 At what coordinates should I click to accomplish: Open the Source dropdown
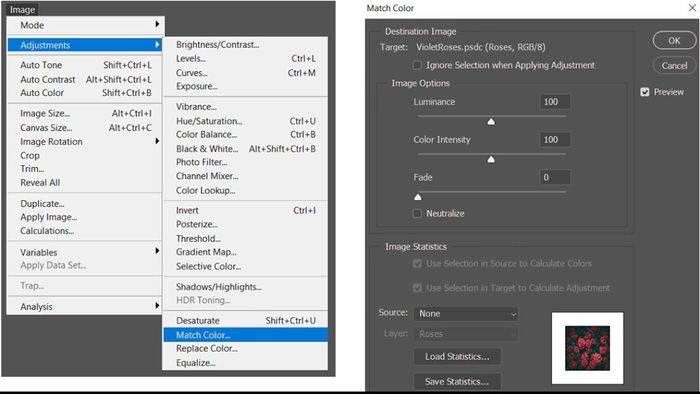466,314
